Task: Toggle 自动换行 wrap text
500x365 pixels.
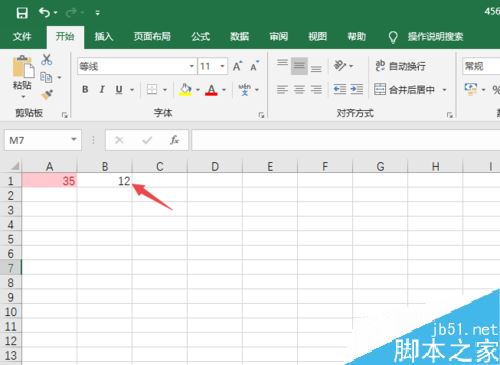Action: (x=401, y=66)
